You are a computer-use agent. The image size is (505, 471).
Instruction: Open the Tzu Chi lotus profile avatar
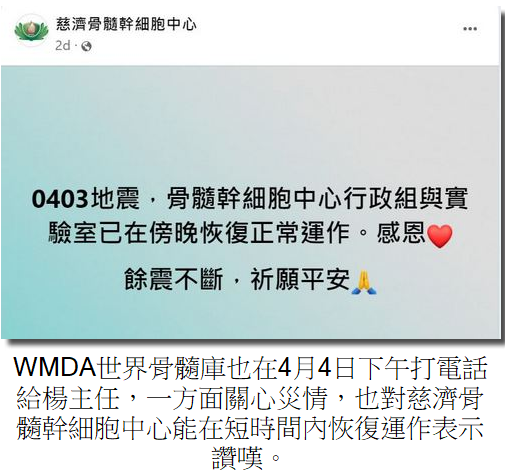pos(32,32)
